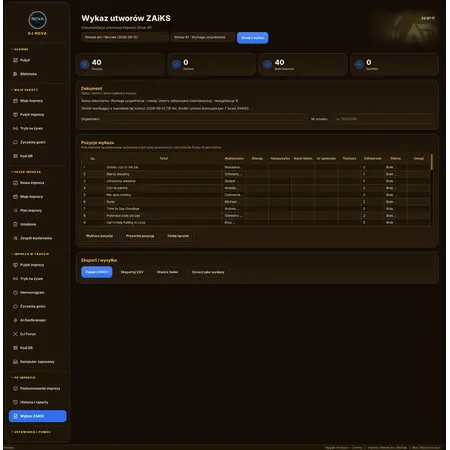Click Moje imprezy icon under Przed imprezą

click(x=15, y=197)
